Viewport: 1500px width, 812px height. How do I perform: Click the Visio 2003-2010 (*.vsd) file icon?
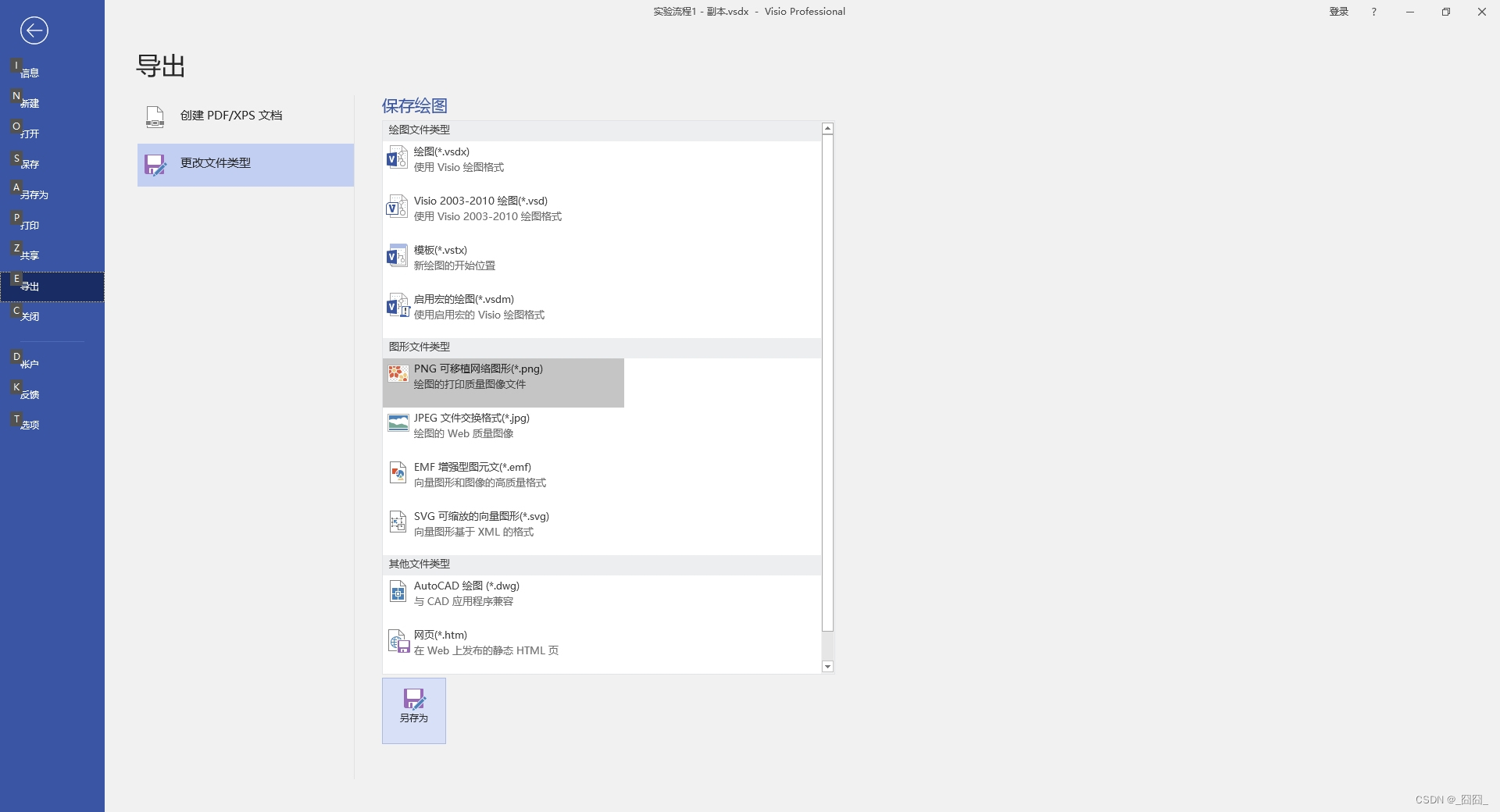pos(397,208)
